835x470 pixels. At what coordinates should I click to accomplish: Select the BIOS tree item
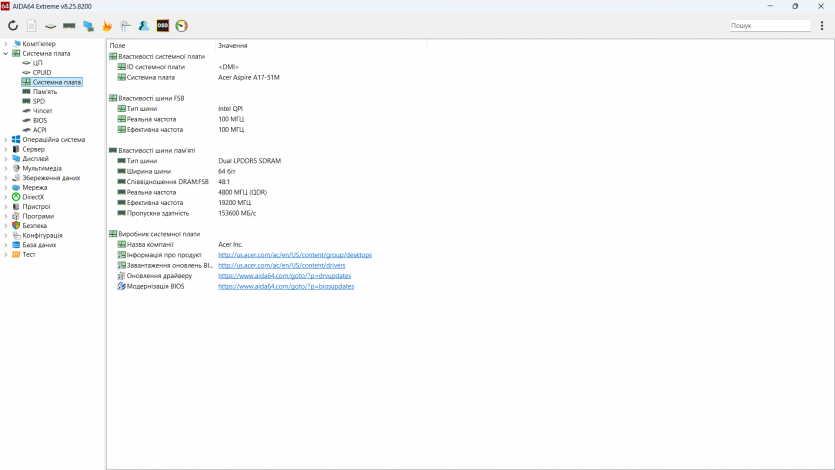pyautogui.click(x=40, y=120)
